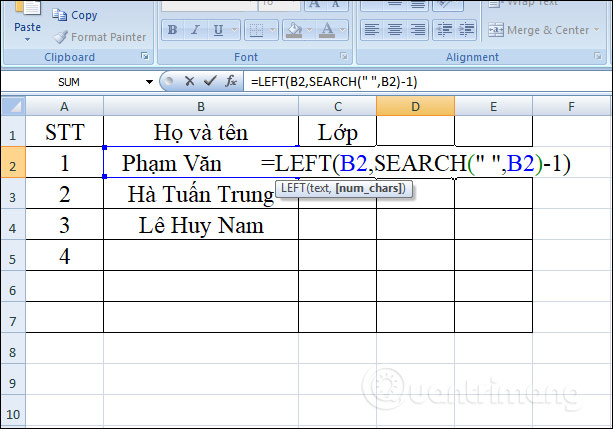Toggle Italic formatting
This screenshot has height=429, width=613.
(195, 30)
